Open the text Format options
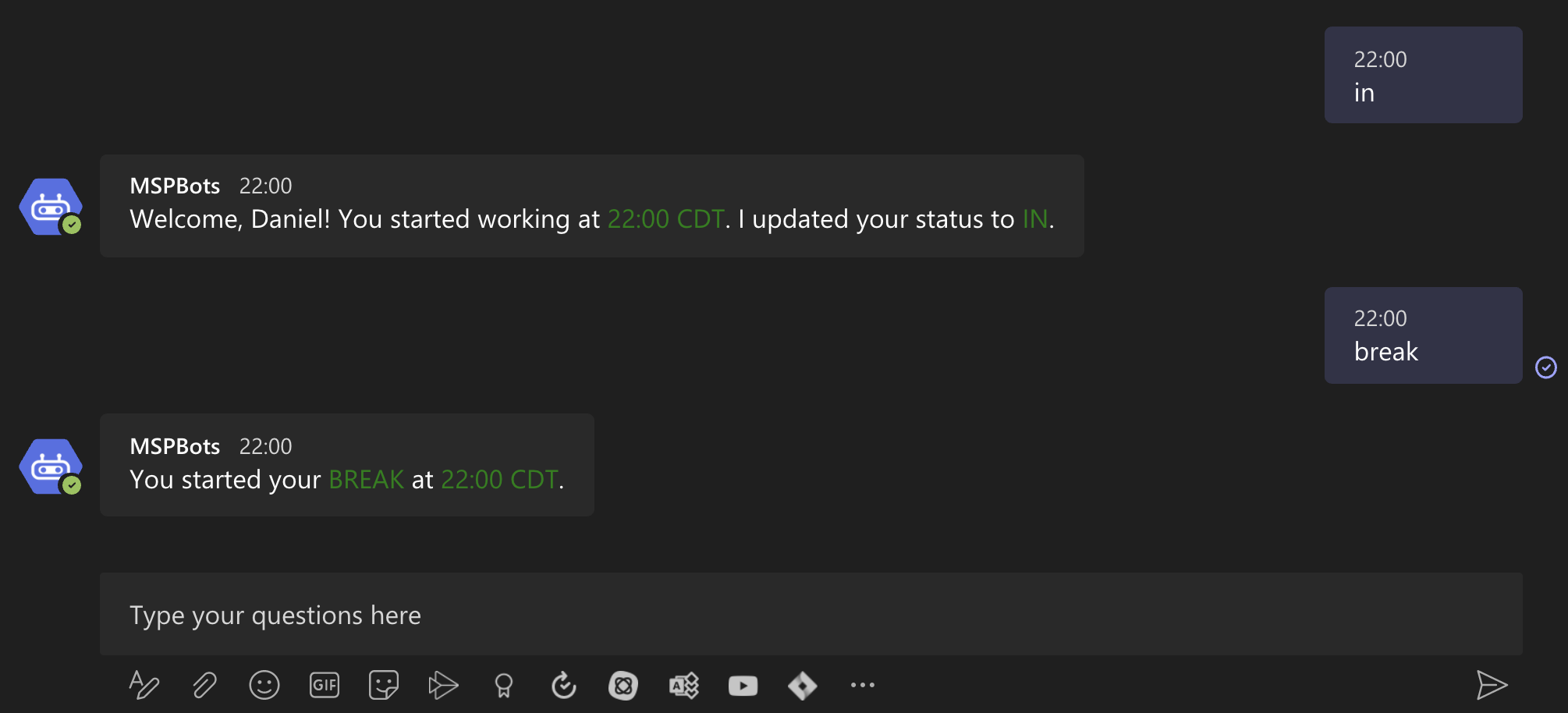Image resolution: width=1568 pixels, height=713 pixels. tap(144, 685)
